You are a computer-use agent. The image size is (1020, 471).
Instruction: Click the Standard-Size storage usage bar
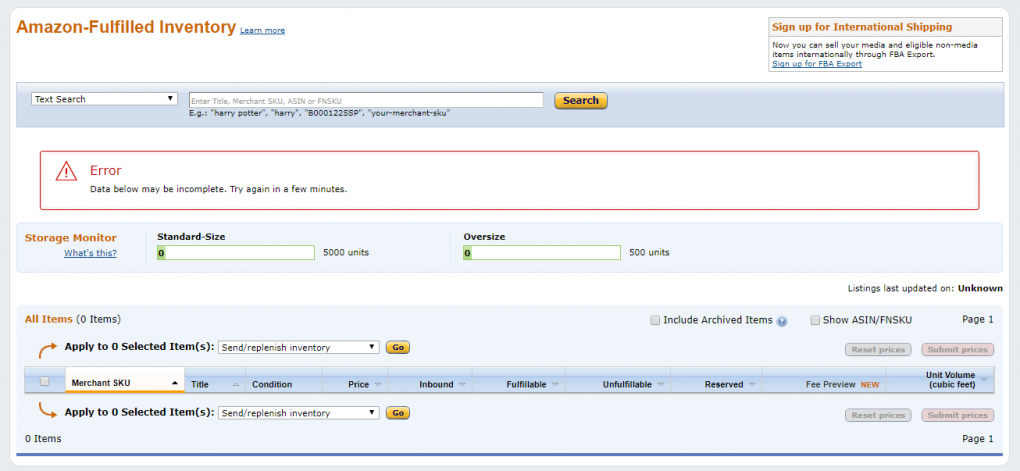236,253
